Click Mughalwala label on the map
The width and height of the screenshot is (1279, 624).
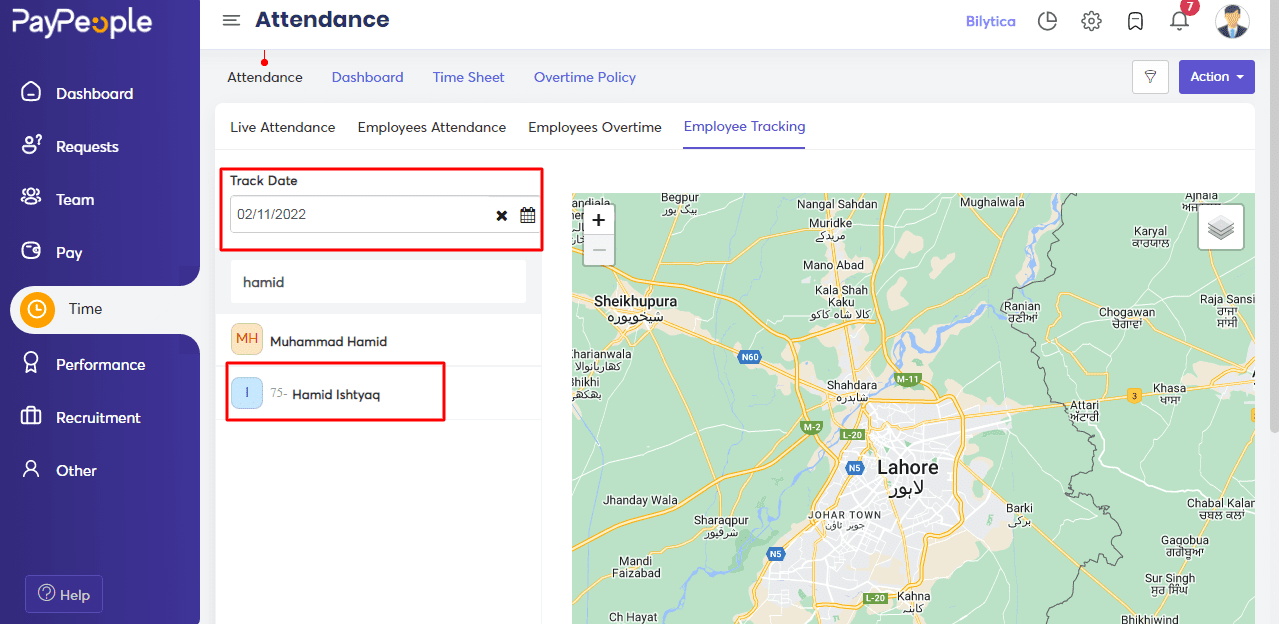pyautogui.click(x=991, y=202)
